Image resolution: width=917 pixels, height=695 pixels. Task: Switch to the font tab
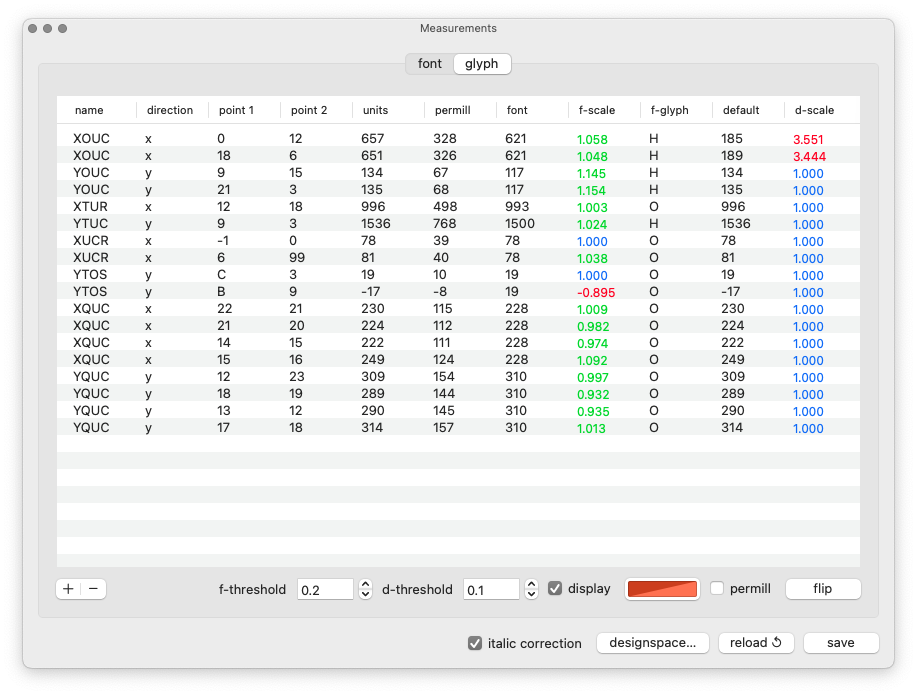[x=429, y=64]
